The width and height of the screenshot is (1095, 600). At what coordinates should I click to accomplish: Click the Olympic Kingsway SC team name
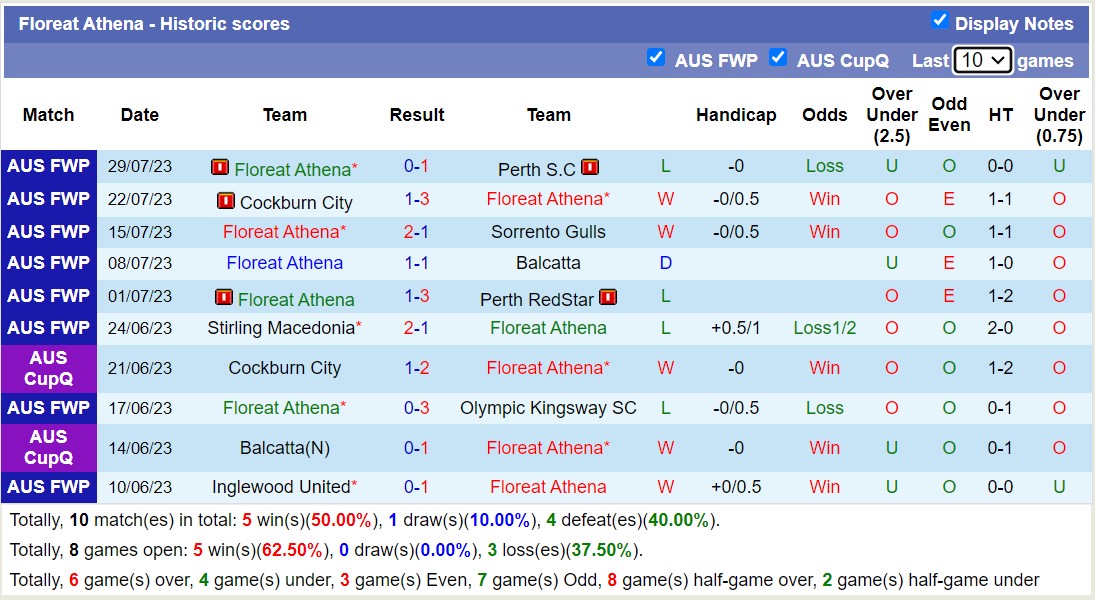(x=549, y=408)
